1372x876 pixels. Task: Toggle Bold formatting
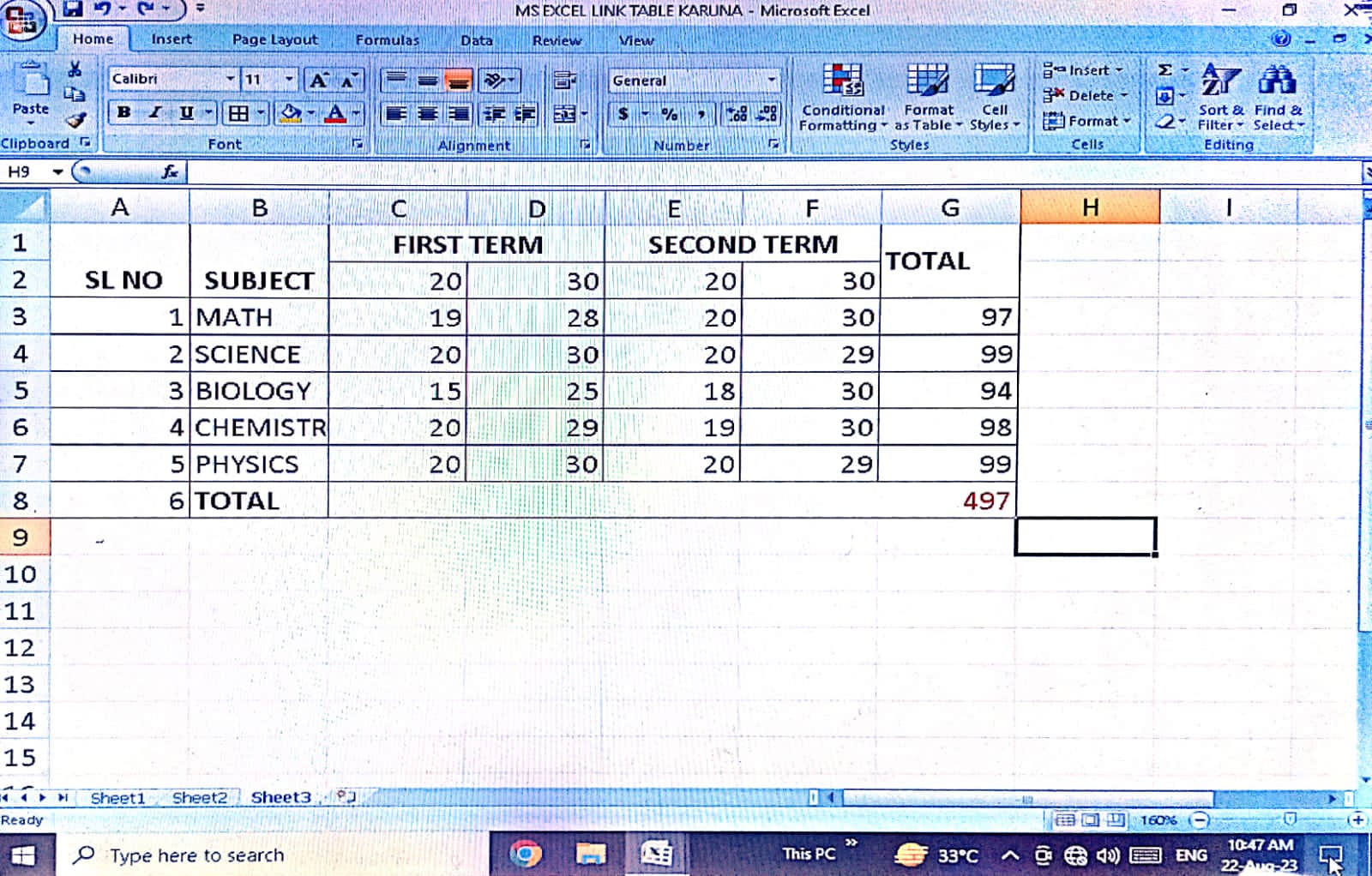tap(124, 113)
